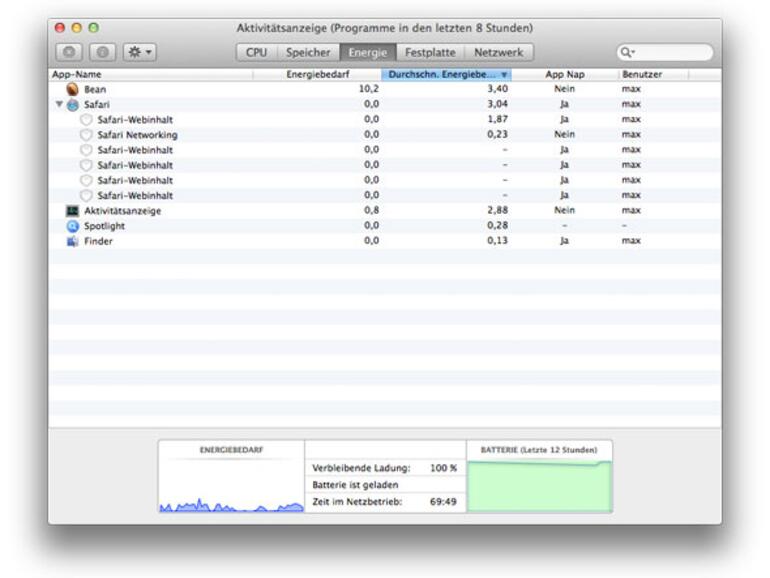Viewport: 770px width, 578px height.
Task: Click the inspect process info button
Action: tap(102, 52)
